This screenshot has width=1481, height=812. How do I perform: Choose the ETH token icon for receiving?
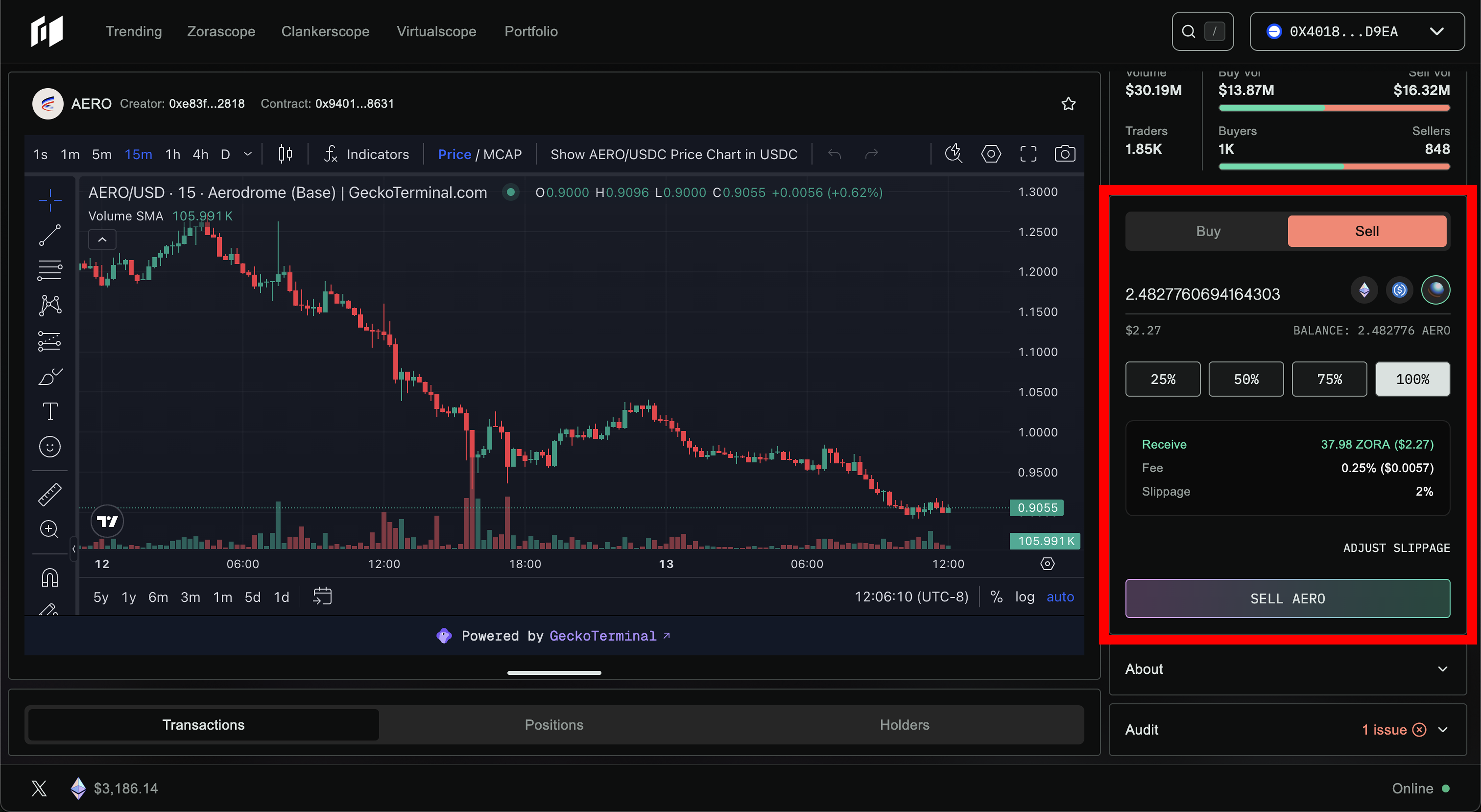(x=1364, y=290)
